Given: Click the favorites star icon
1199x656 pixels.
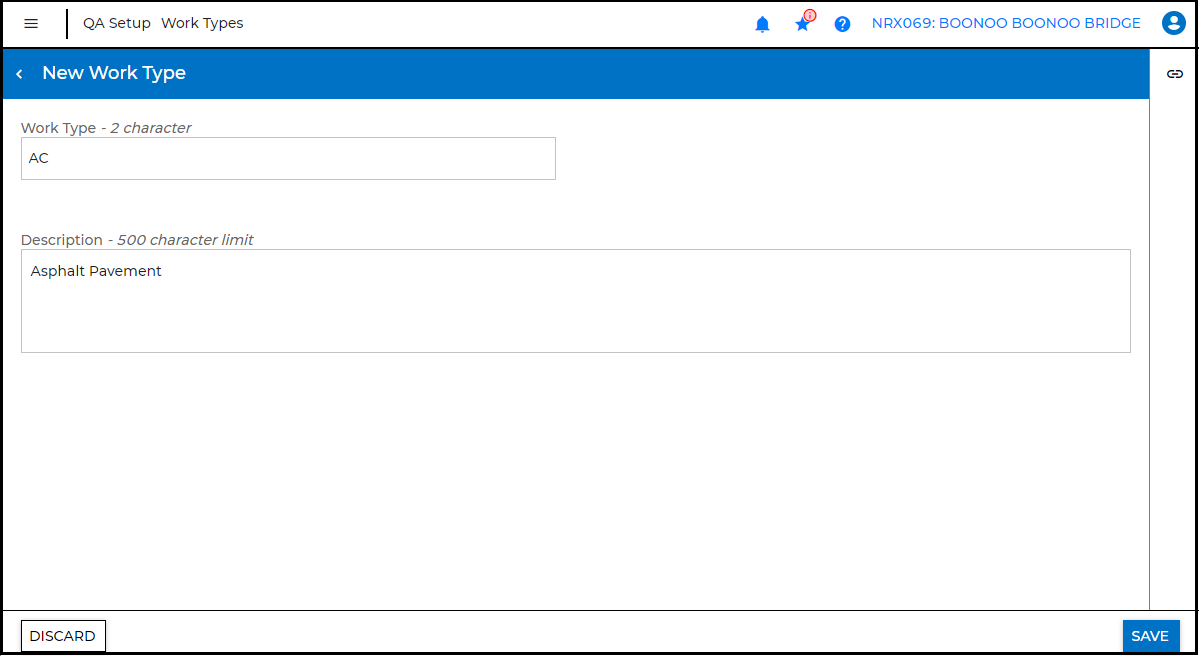Looking at the screenshot, I should click(x=802, y=23).
